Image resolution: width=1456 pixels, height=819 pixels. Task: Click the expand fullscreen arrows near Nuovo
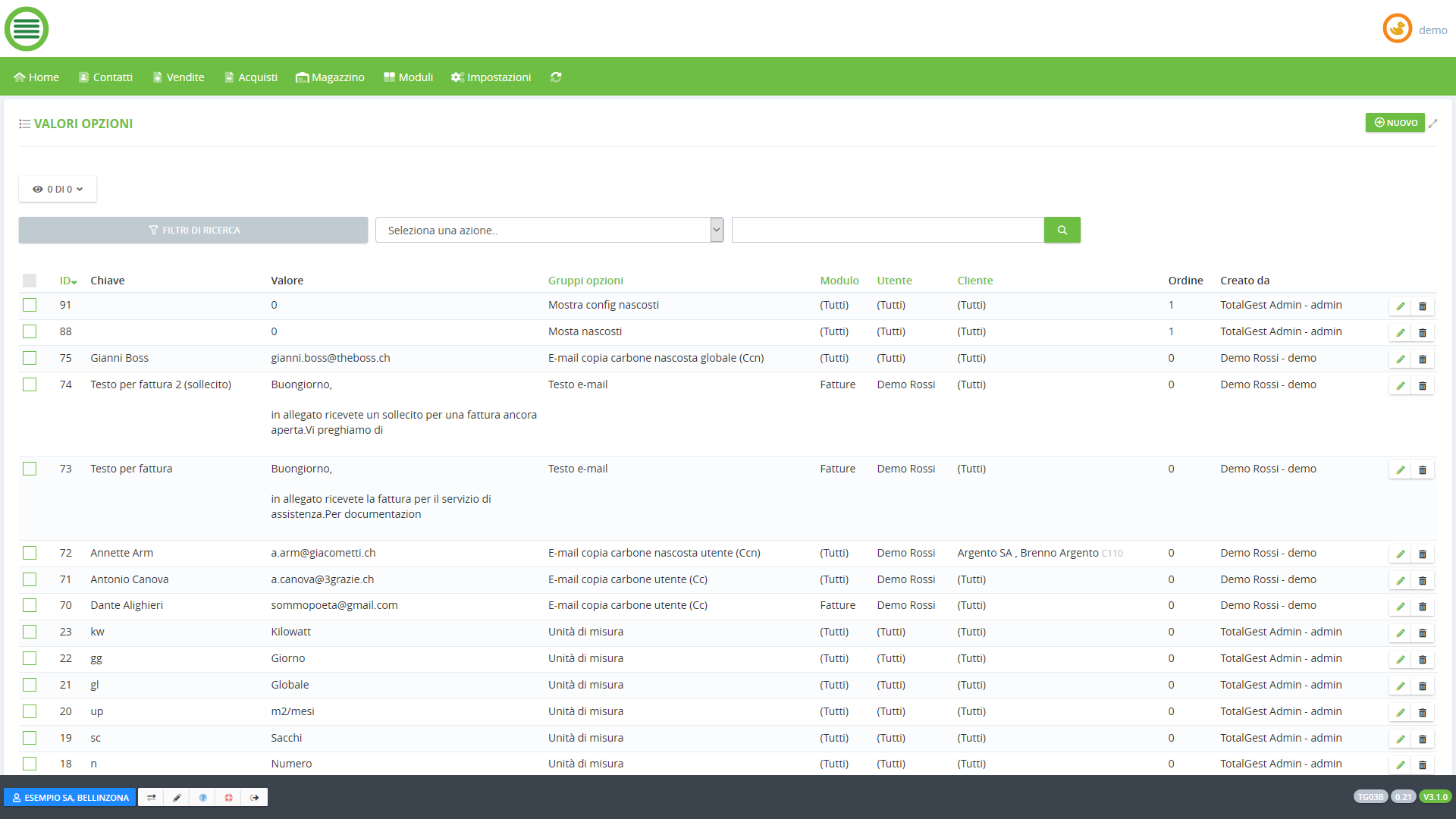[x=1432, y=124]
